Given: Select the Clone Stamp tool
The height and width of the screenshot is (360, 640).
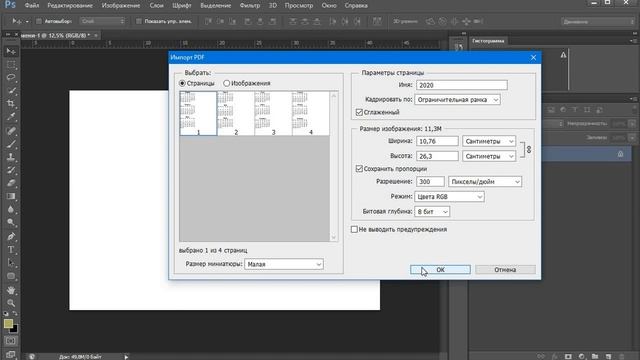Looking at the screenshot, I should click(11, 157).
